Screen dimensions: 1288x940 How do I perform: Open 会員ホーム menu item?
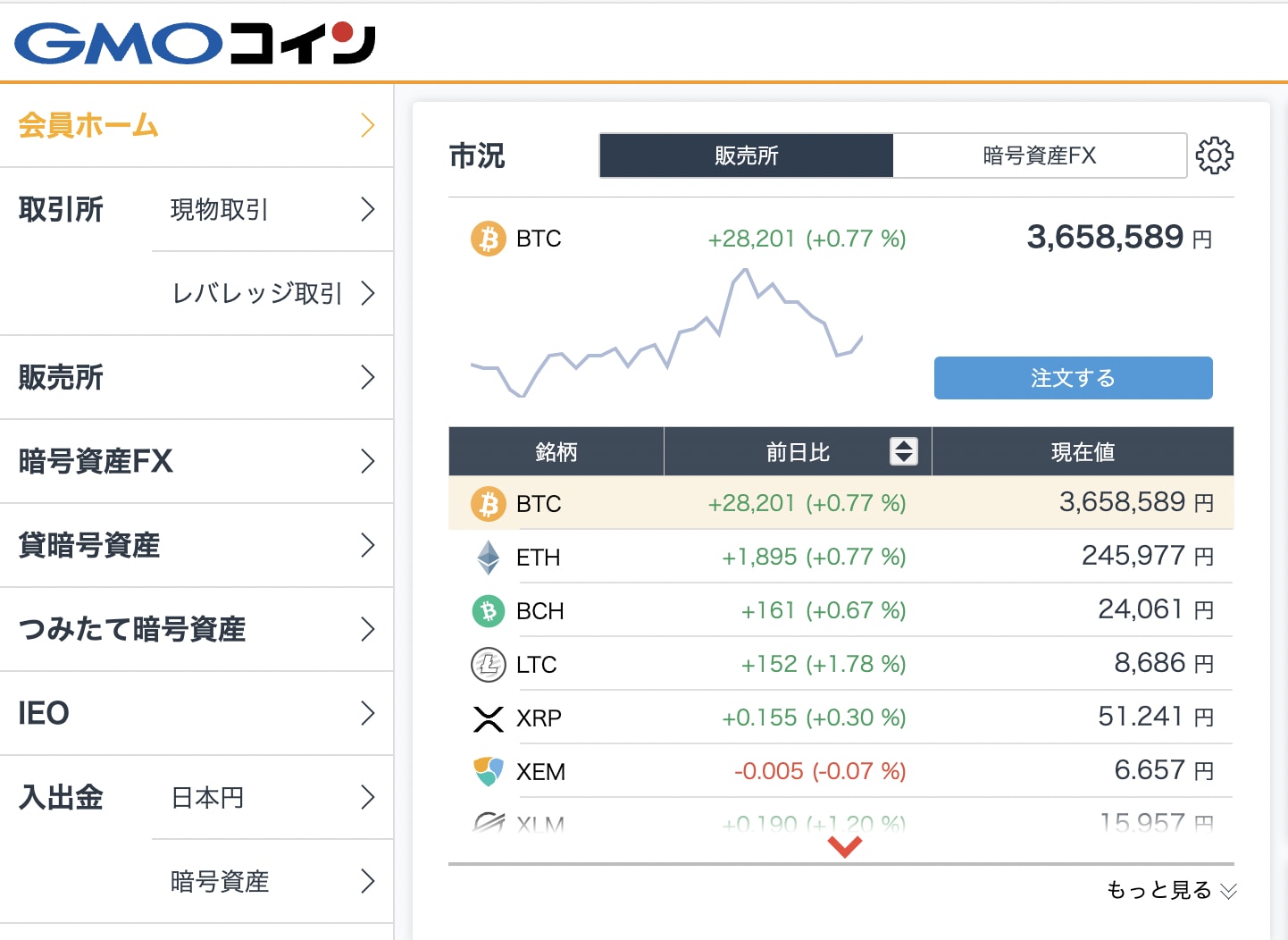tap(197, 125)
